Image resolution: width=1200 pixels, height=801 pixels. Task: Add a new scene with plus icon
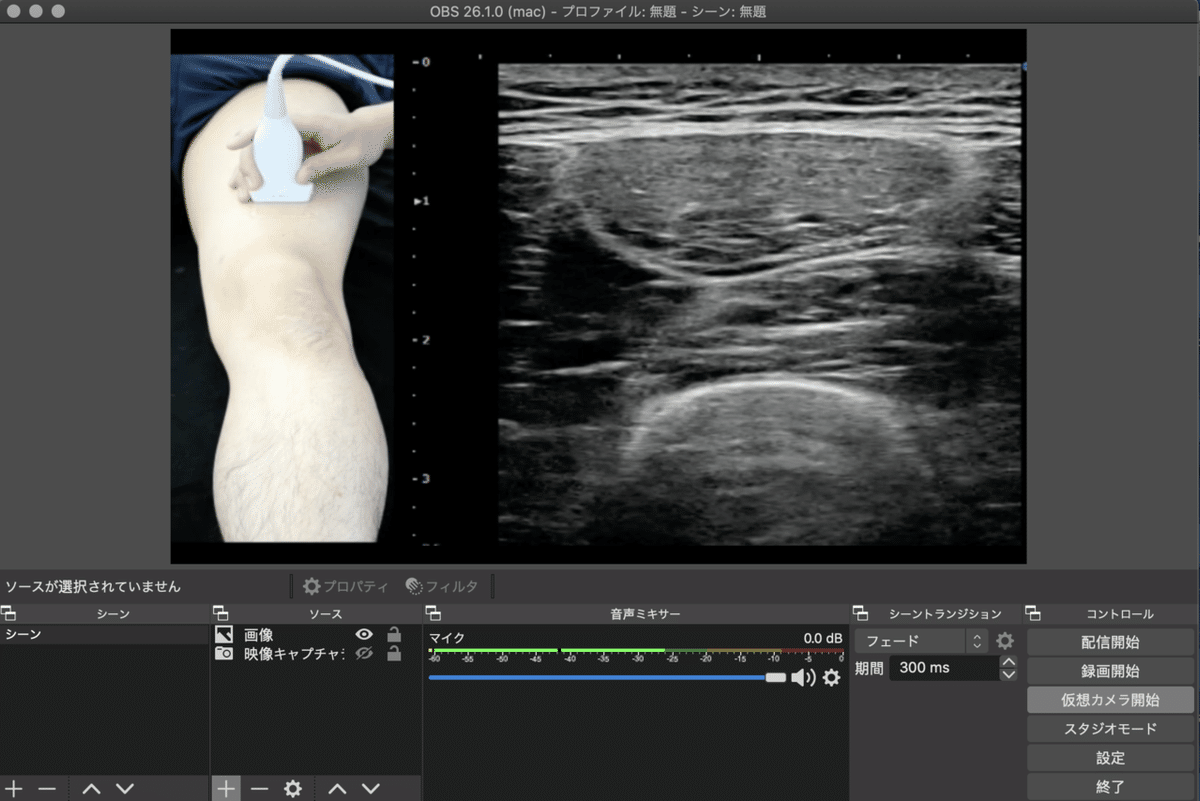coord(14,789)
